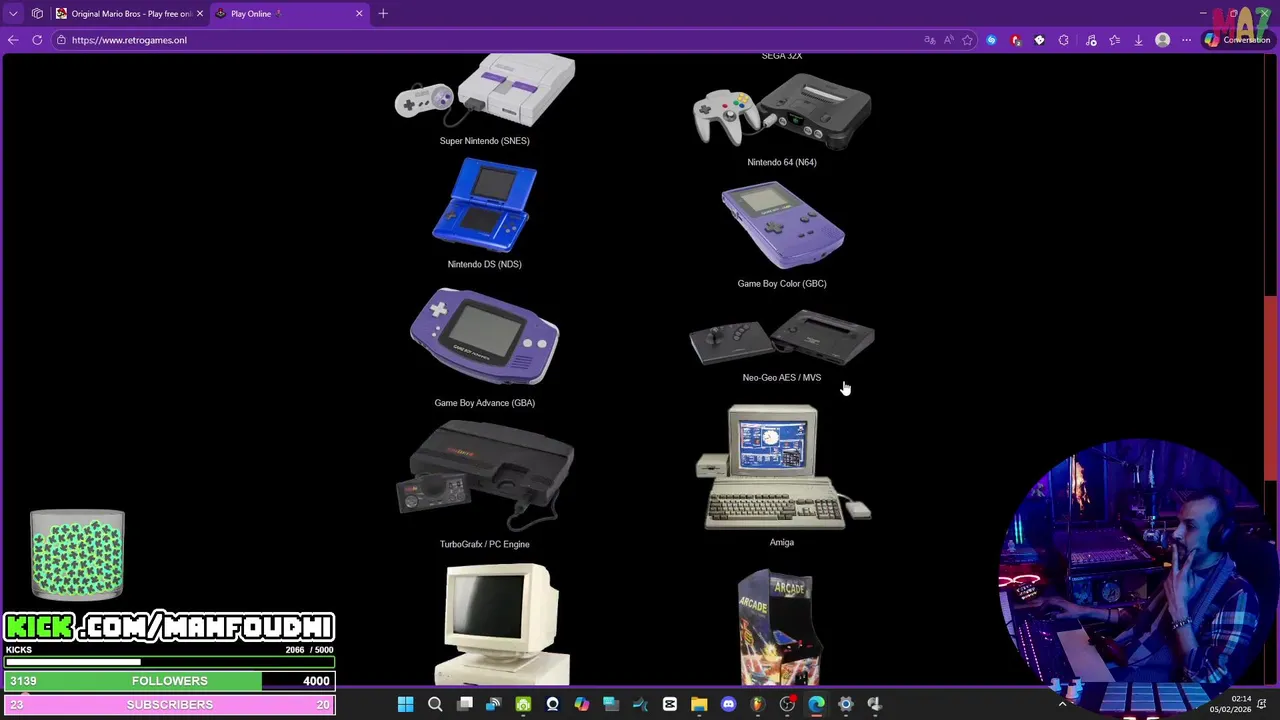Activate the read aloud icon
The width and height of the screenshot is (1280, 720).
coord(948,40)
